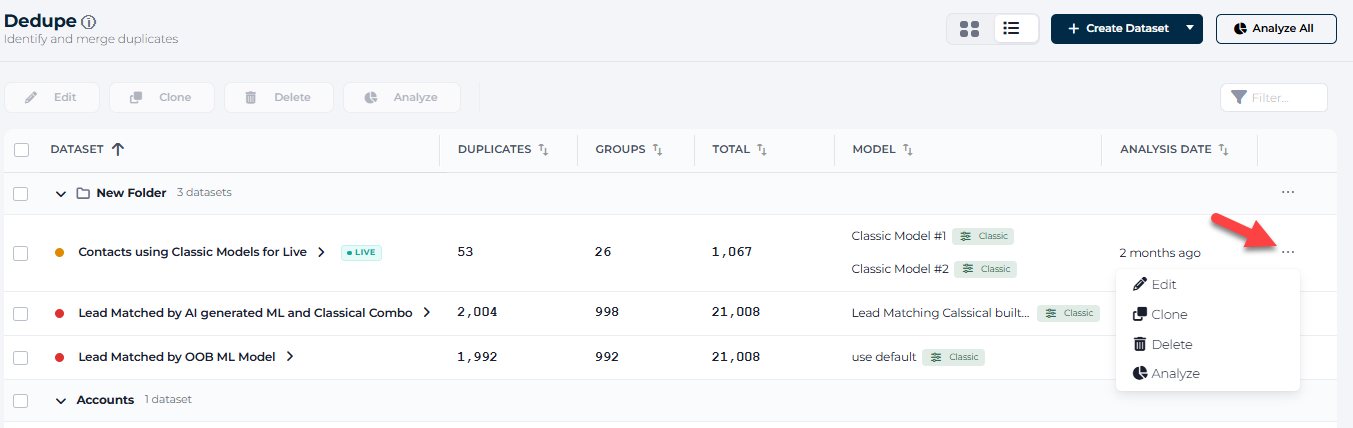The width and height of the screenshot is (1353, 428).
Task: Click the New Folder folder icon
Action: pos(83,193)
